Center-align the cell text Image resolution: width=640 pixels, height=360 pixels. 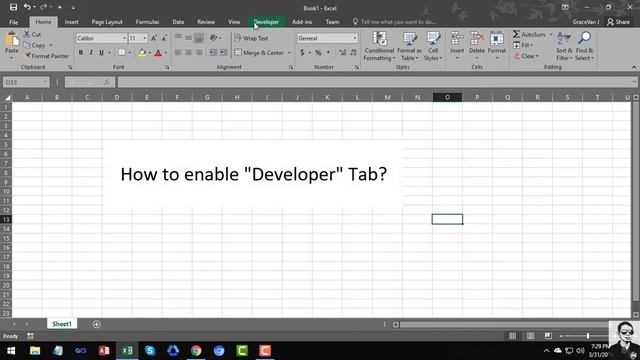pyautogui.click(x=189, y=53)
